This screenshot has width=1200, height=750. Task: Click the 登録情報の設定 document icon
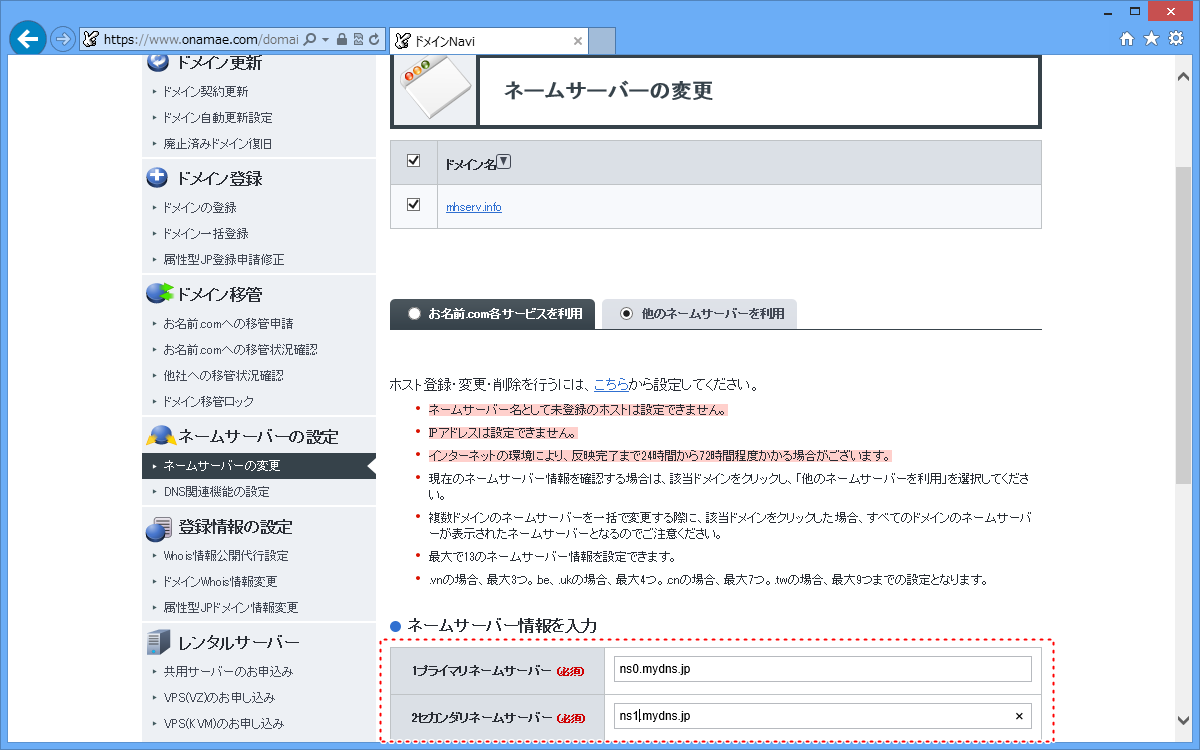coord(158,527)
